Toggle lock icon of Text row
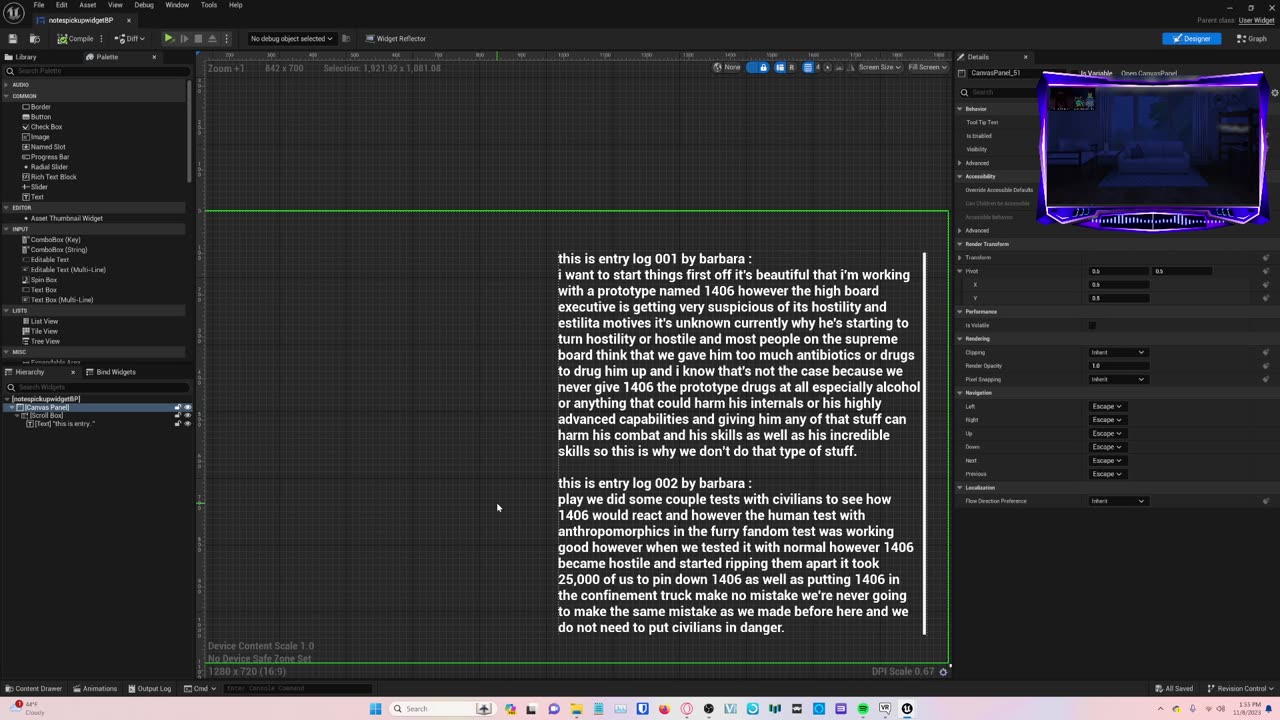 (178, 424)
